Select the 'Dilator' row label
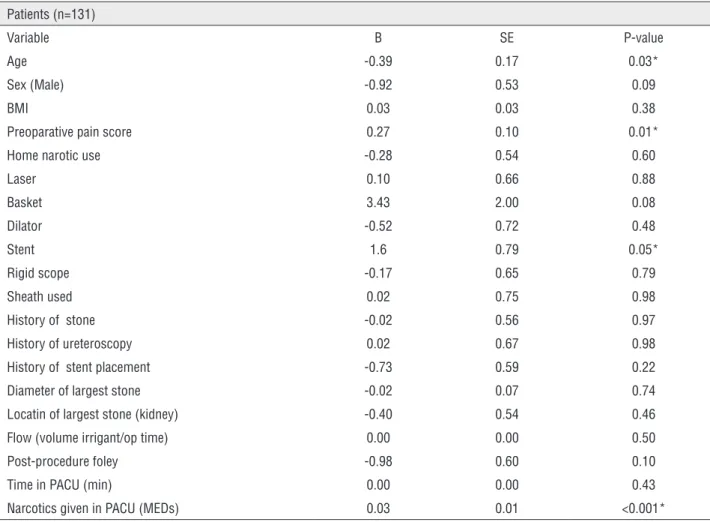This screenshot has height=522, width=710. pos(24,226)
